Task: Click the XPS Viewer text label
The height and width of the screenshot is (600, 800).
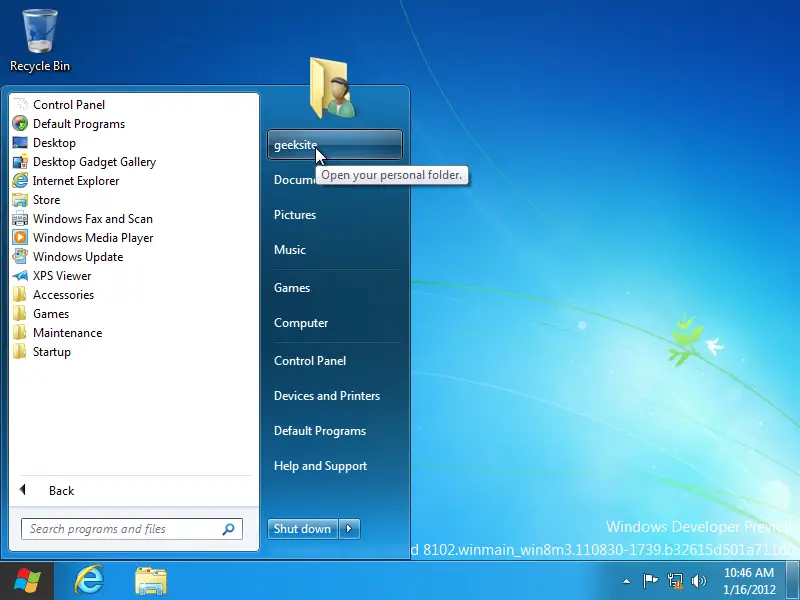Action: (x=62, y=276)
